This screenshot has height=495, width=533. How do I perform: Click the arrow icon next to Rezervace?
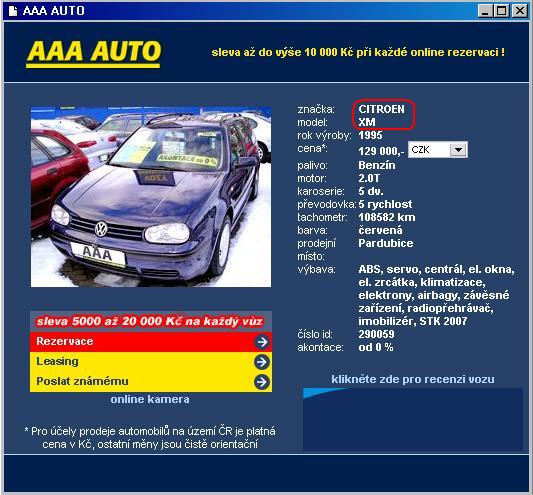262,342
